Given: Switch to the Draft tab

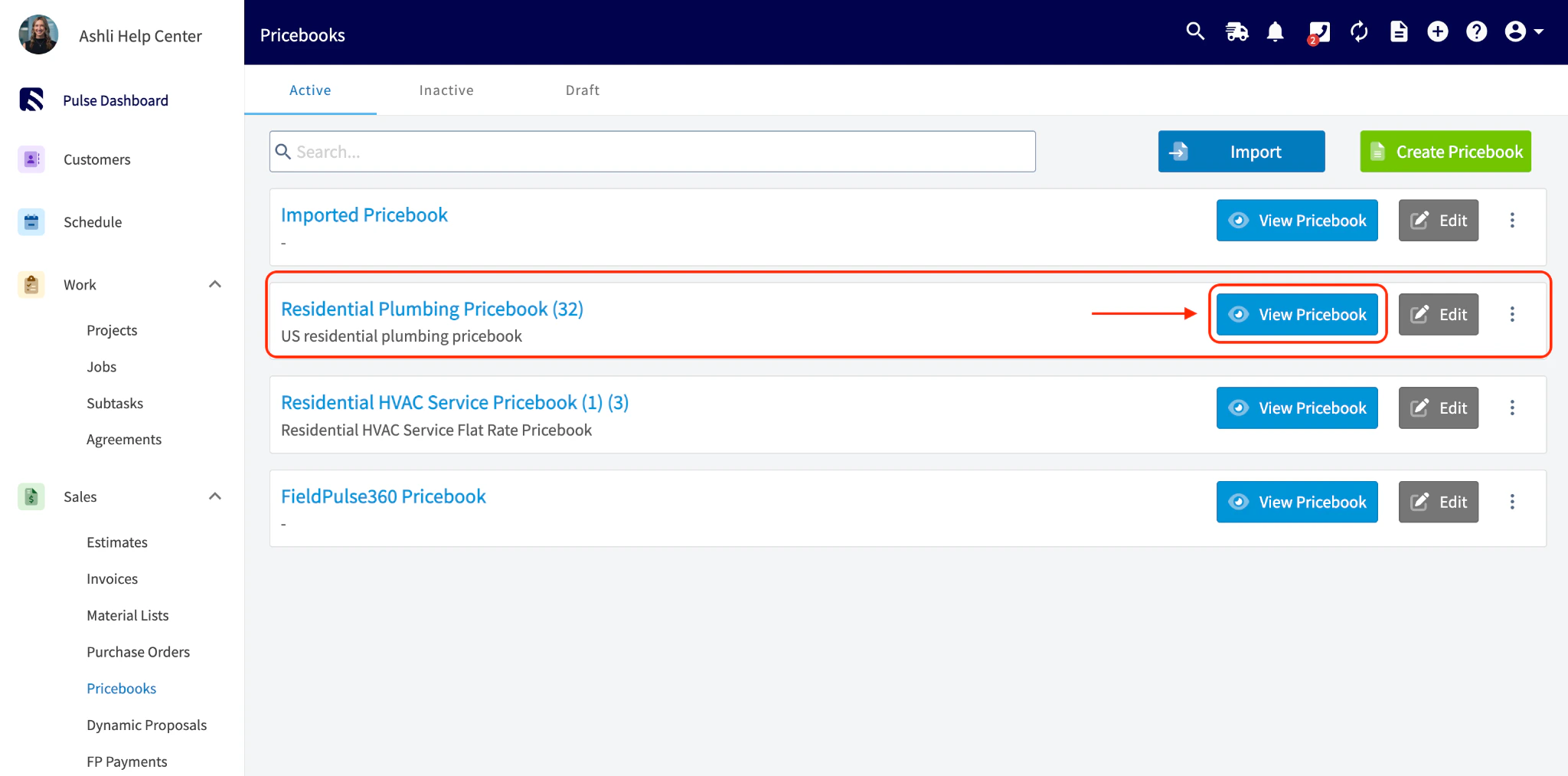Looking at the screenshot, I should pyautogui.click(x=583, y=90).
